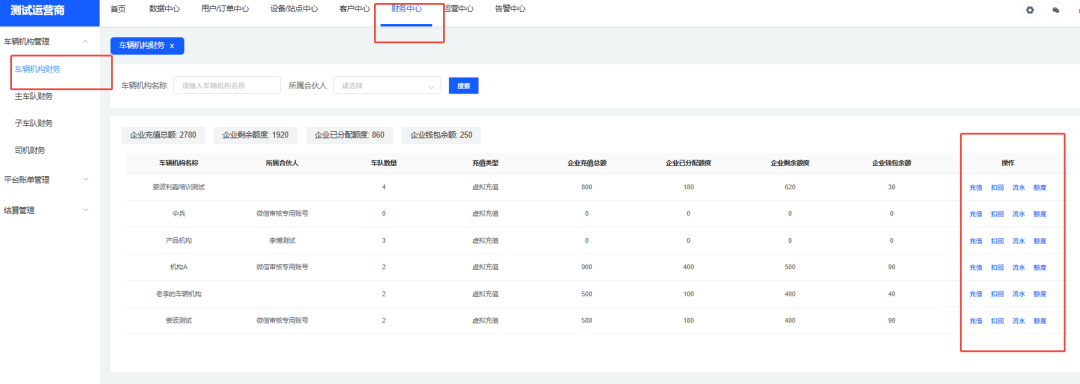Open the 所属合伙人 dropdown selector

387,86
